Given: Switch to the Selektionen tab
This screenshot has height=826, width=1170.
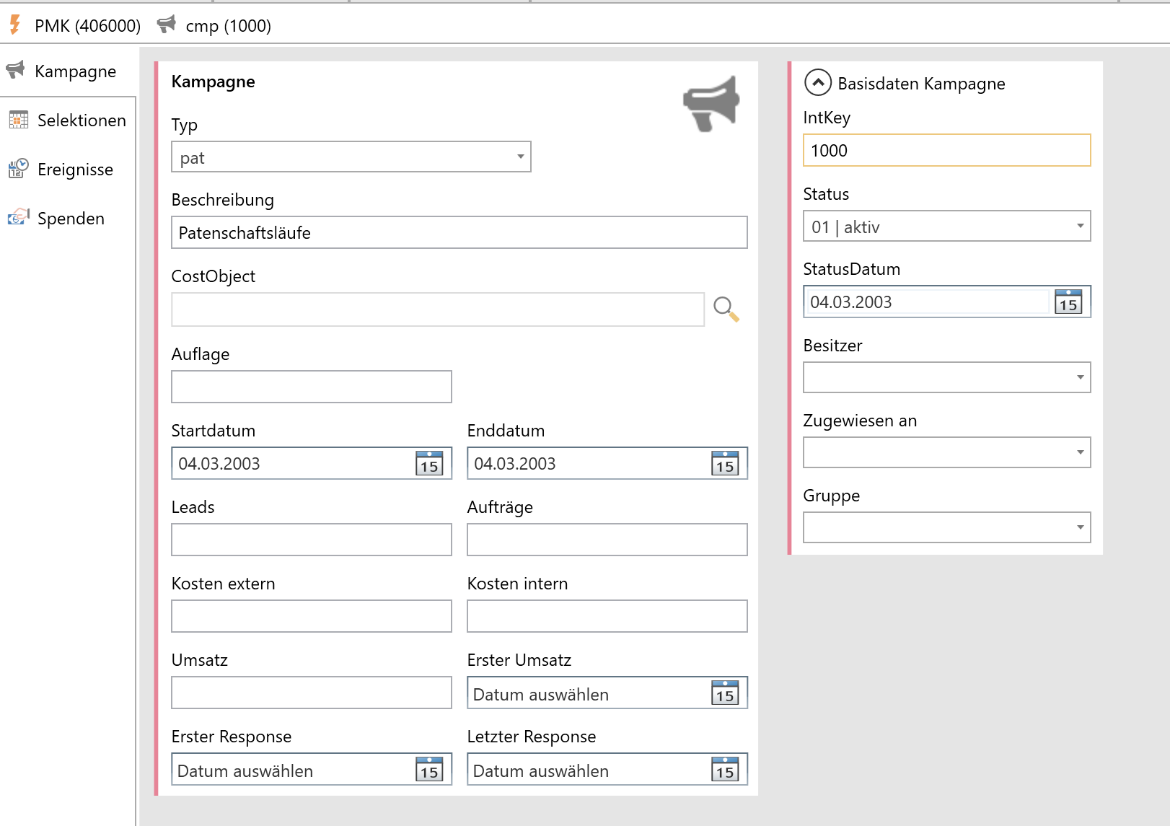Looking at the screenshot, I should (68, 120).
